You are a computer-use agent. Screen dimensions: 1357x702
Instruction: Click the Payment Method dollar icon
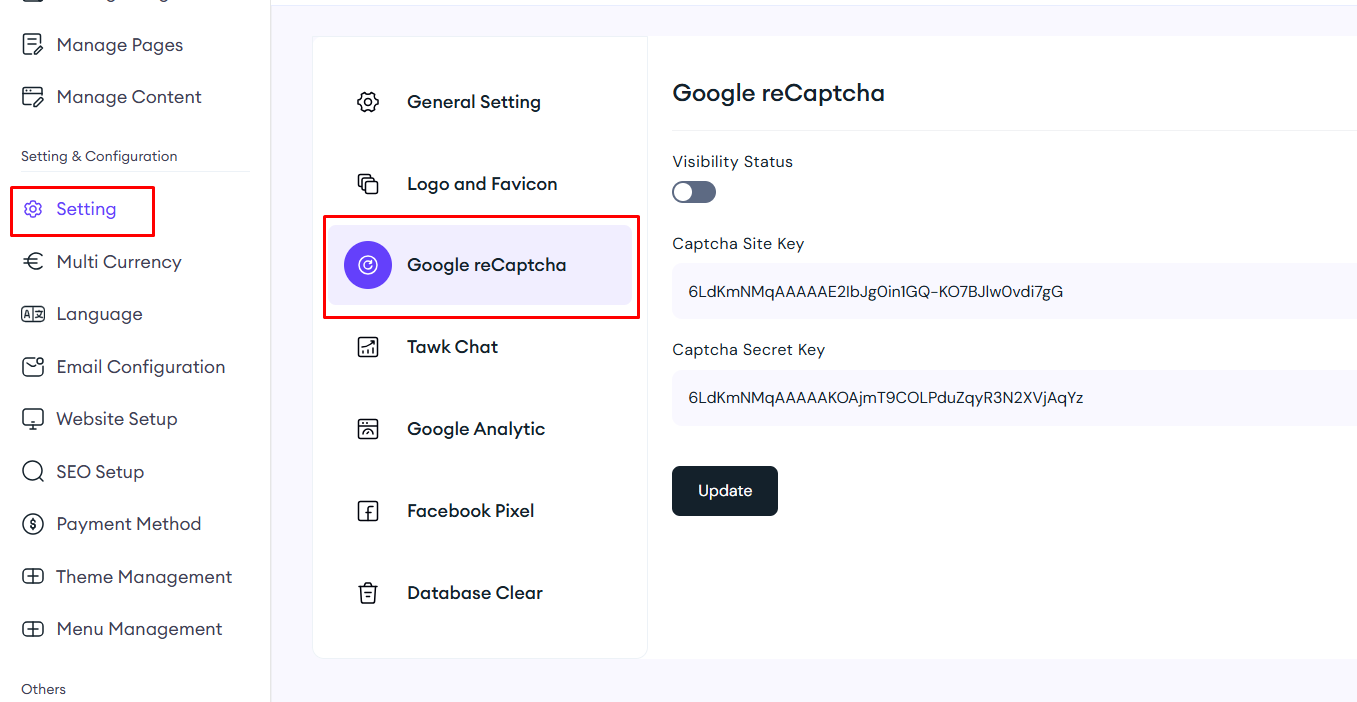33,524
